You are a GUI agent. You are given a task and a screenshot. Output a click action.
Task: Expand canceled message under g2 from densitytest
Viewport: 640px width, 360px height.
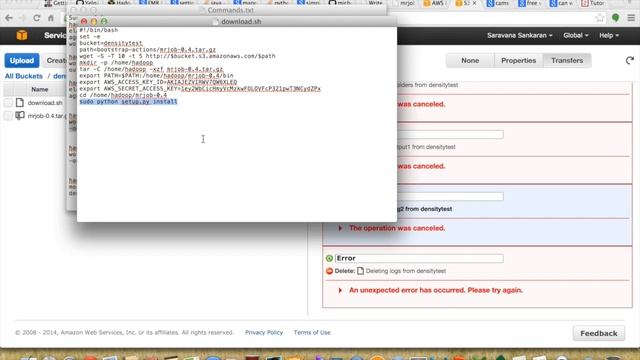(340, 228)
